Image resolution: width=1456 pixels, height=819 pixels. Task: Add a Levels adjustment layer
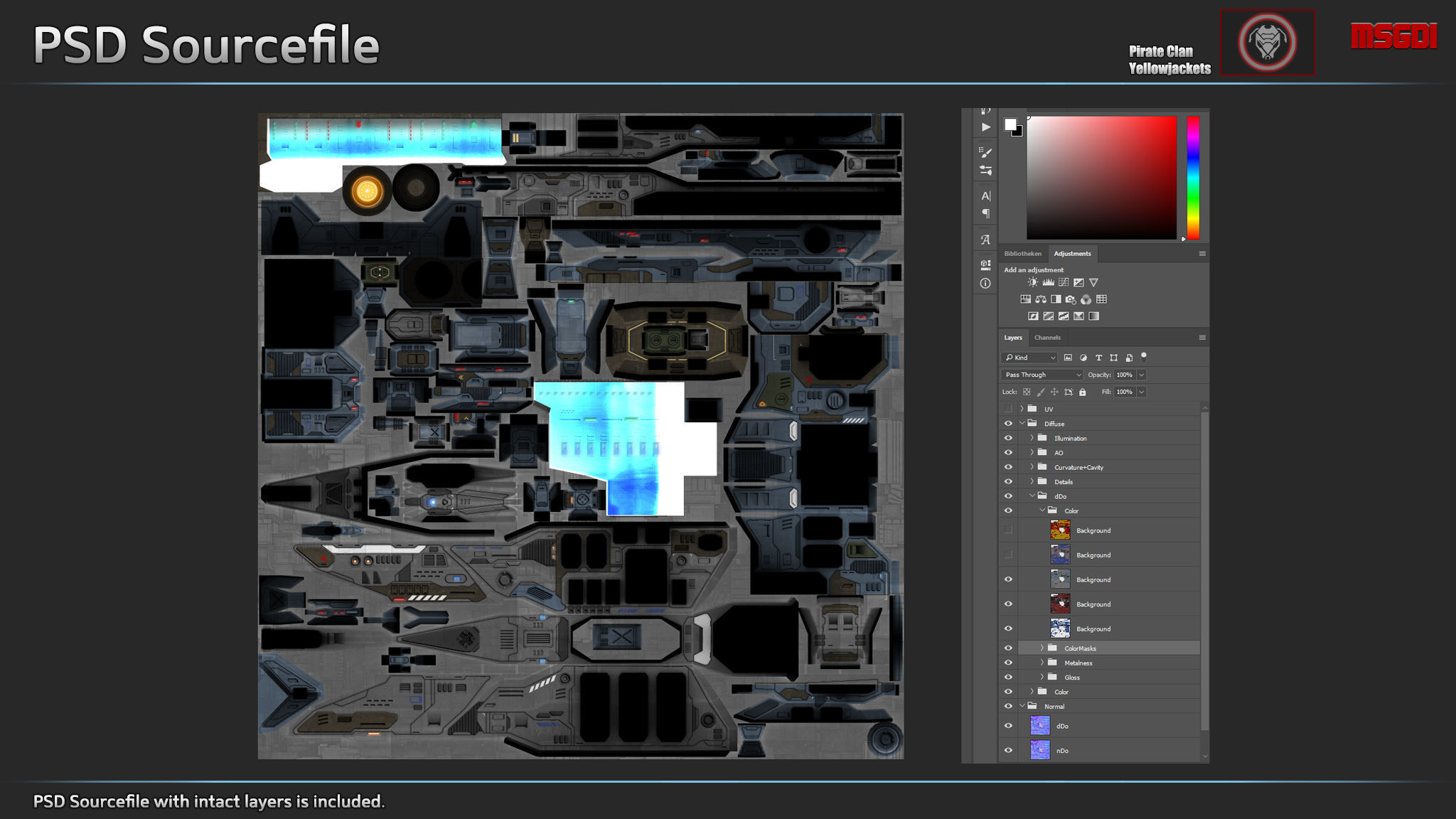point(1048,282)
